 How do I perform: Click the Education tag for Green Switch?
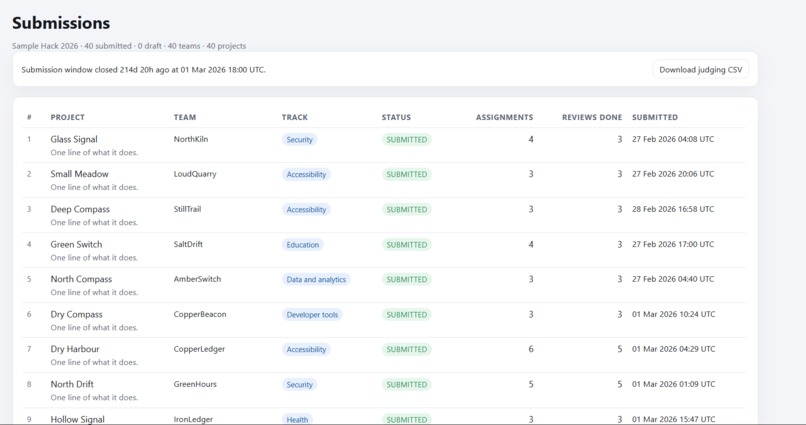[303, 245]
